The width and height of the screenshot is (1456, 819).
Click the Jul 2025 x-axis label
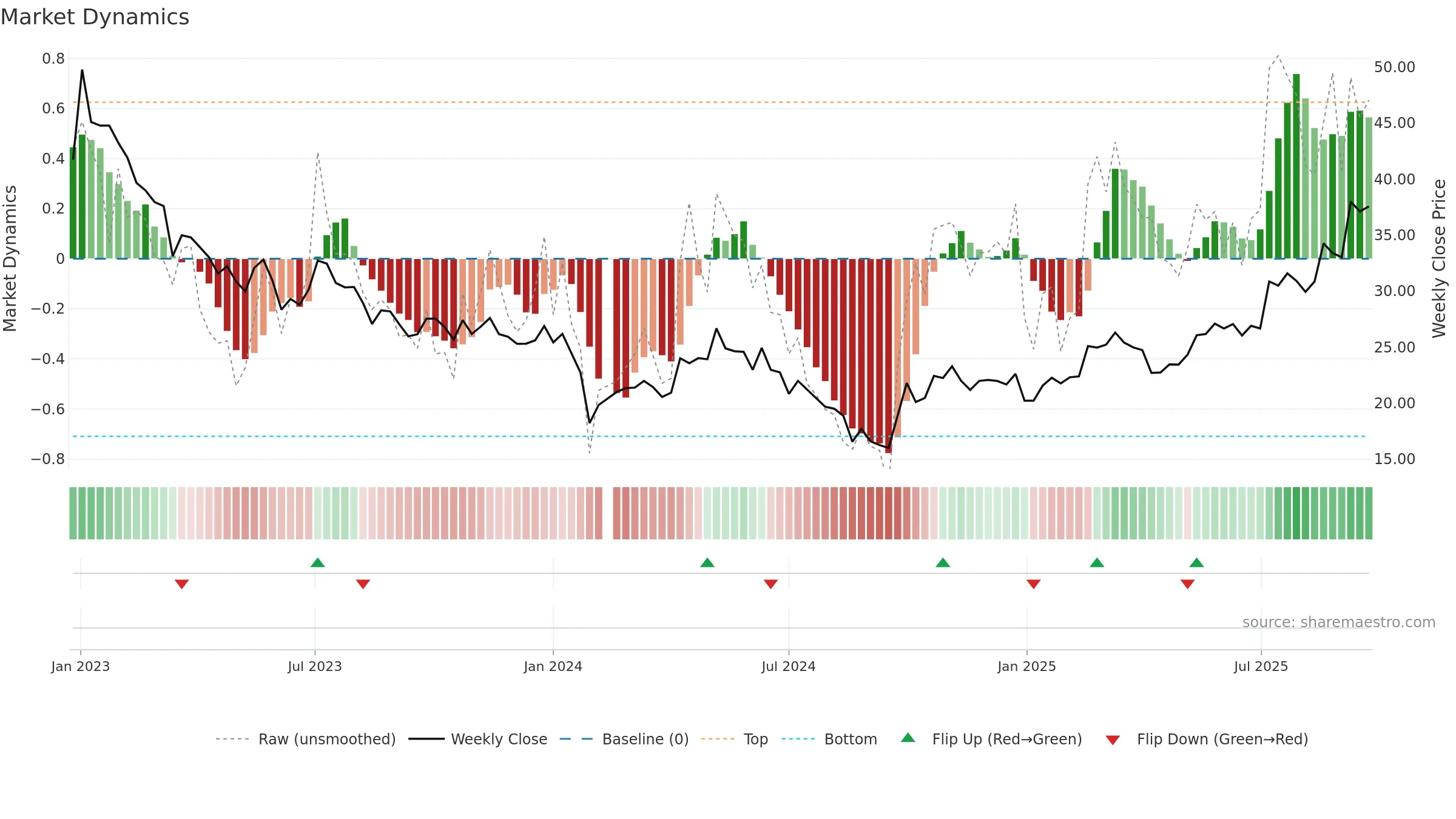pos(1261,666)
